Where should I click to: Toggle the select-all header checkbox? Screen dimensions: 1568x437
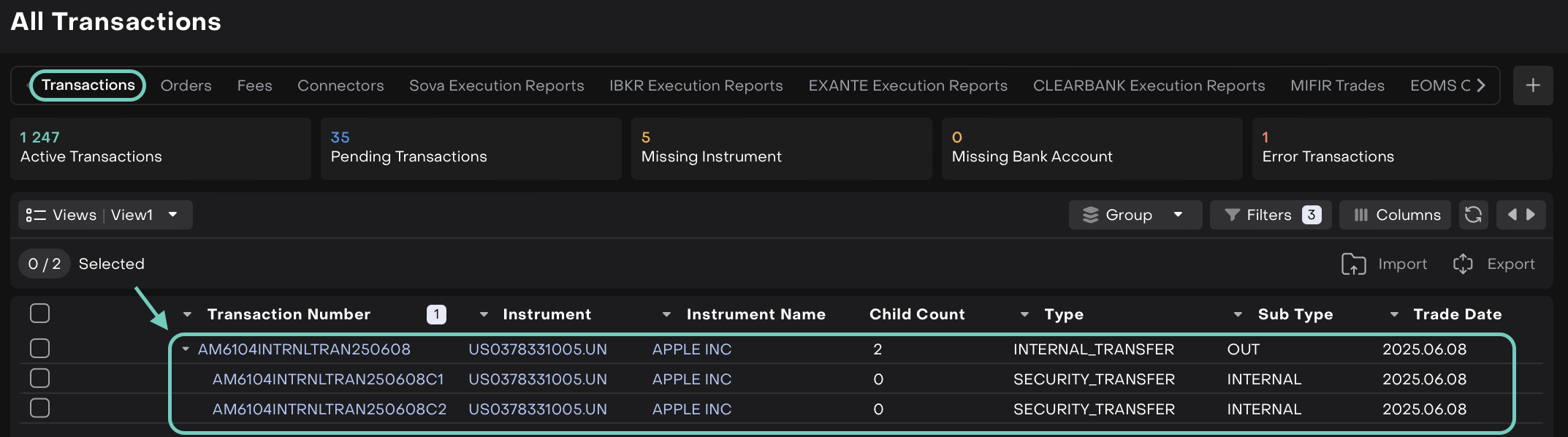point(40,313)
